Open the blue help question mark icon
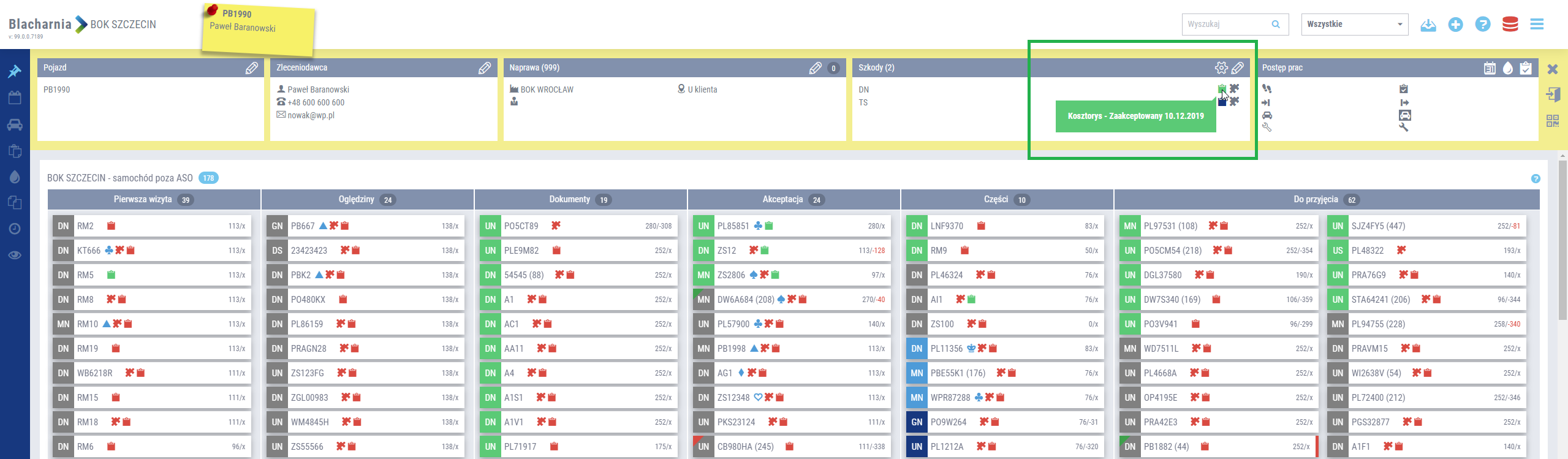This screenshot has height=459, width=1568. (1482, 25)
